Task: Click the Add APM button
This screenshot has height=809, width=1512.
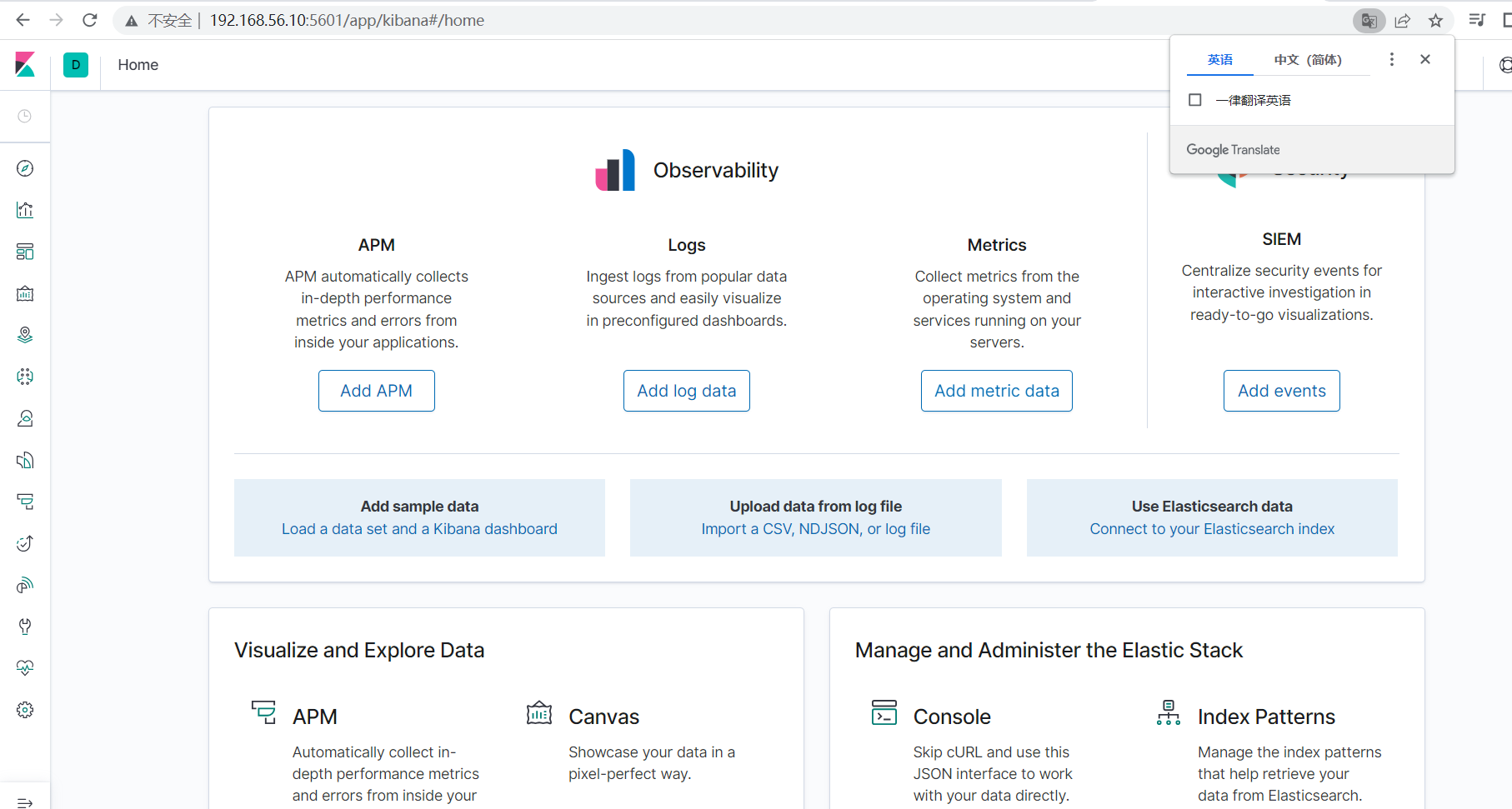Action: (376, 391)
